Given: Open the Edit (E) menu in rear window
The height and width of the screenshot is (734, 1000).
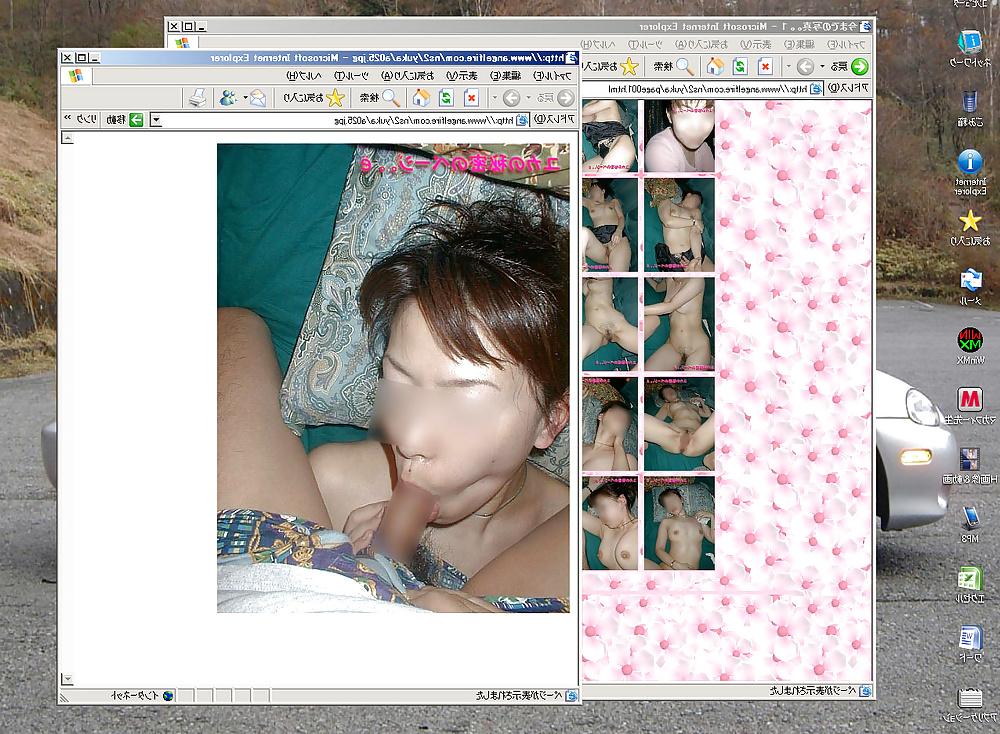Looking at the screenshot, I should point(799,44).
